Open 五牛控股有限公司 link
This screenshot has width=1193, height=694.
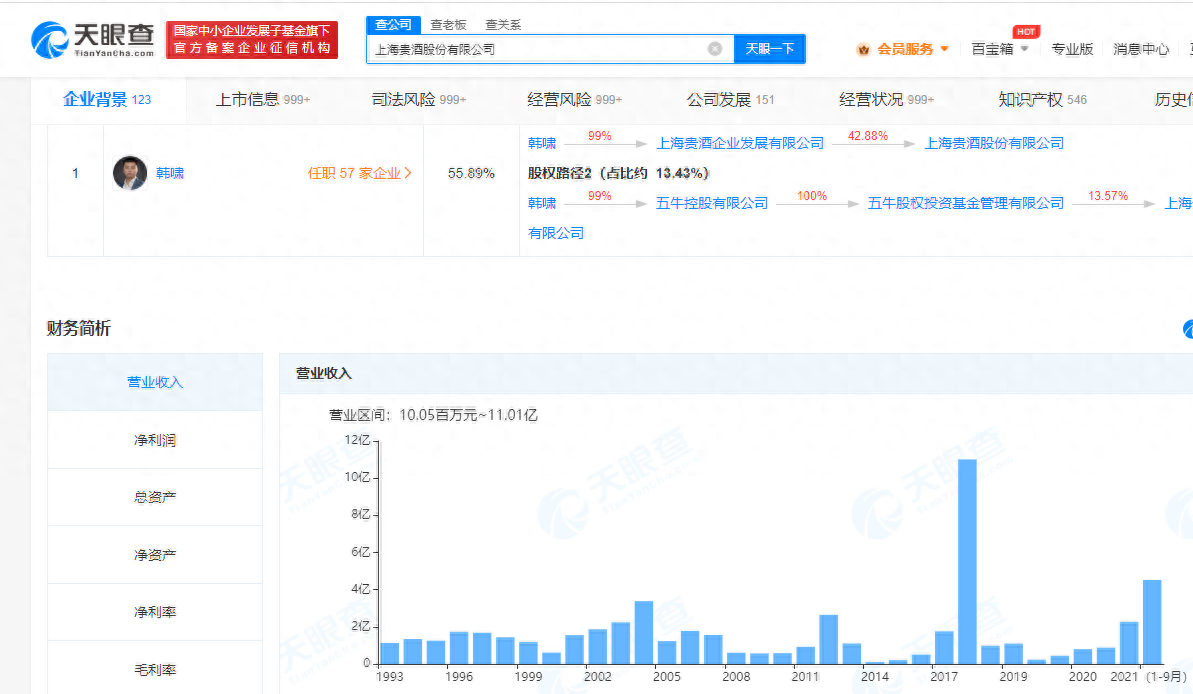tap(712, 203)
